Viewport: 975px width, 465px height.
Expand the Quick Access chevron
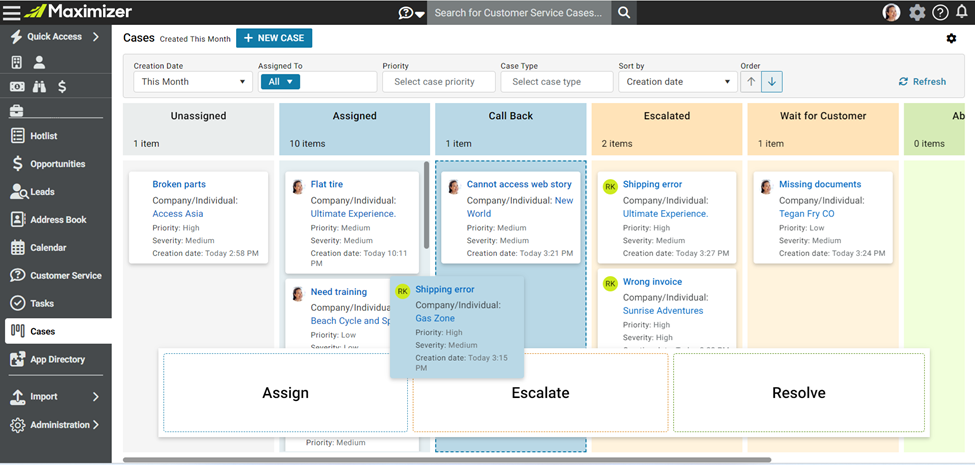pyautogui.click(x=95, y=37)
